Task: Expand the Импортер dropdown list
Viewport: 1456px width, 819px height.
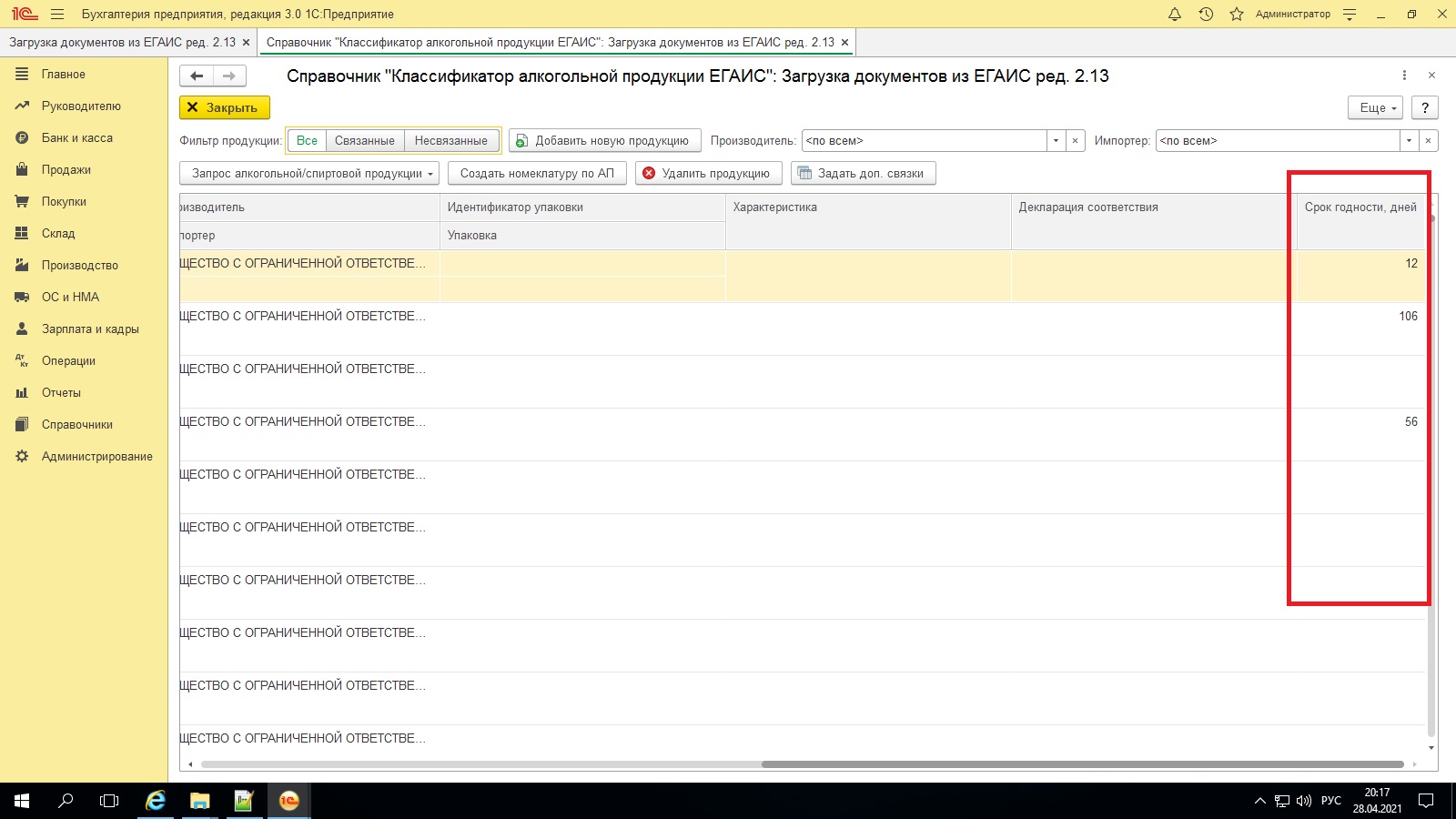Action: (1409, 141)
